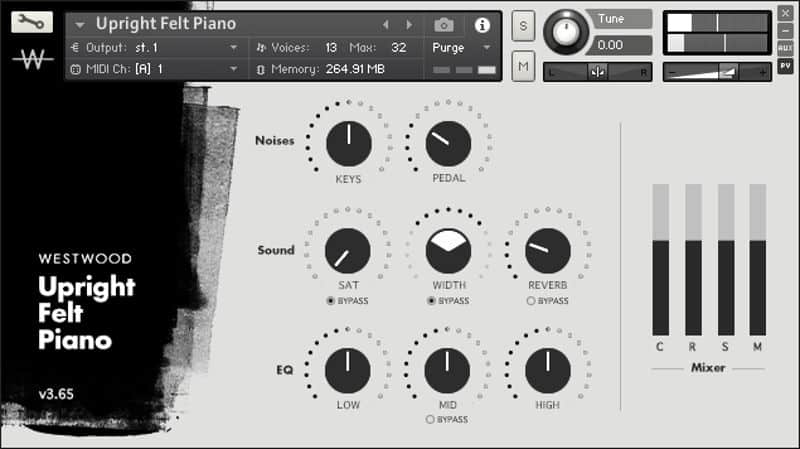Click the PV button in header
The height and width of the screenshot is (449, 800).
(x=786, y=65)
